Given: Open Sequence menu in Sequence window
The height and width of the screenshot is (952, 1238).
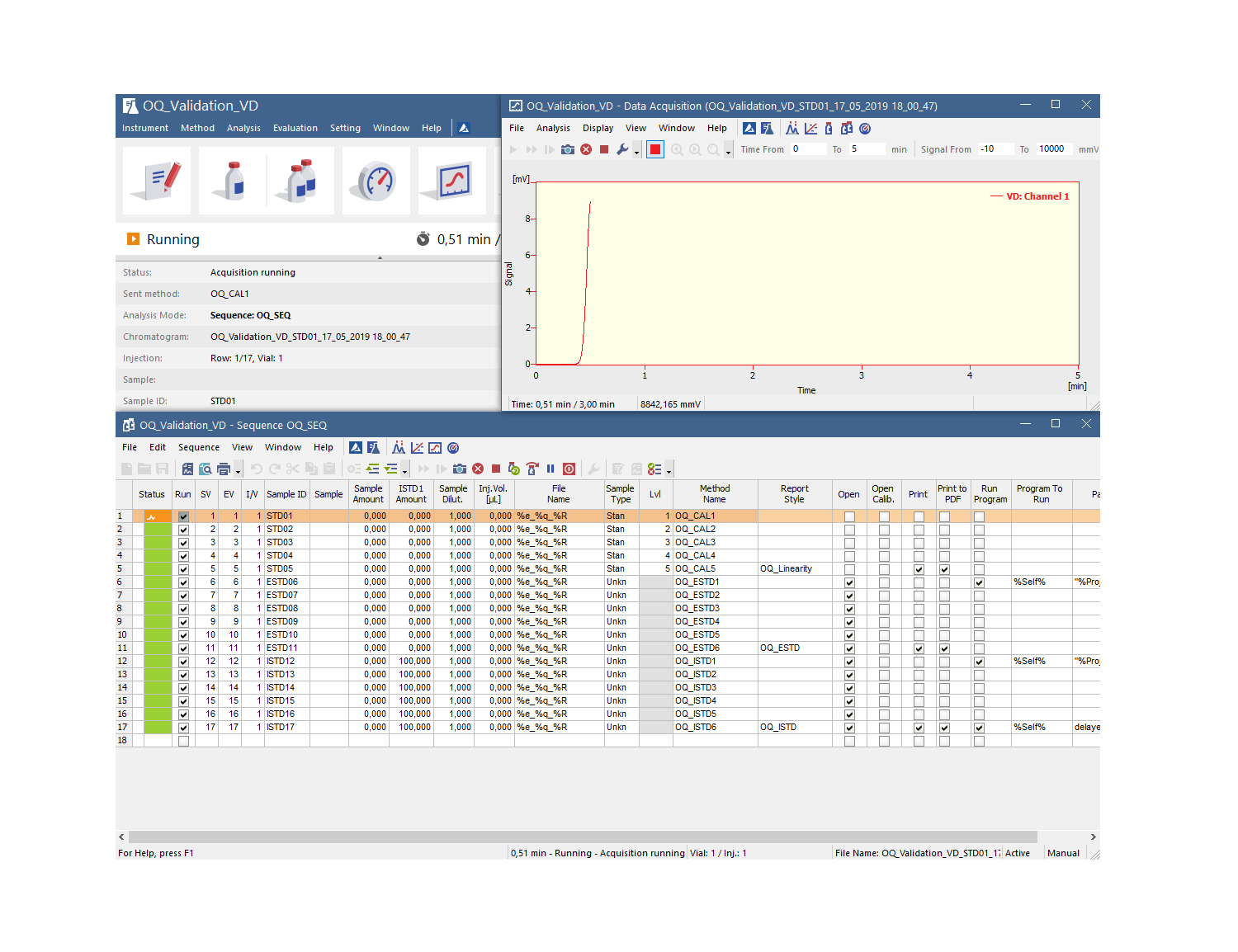Looking at the screenshot, I should pyautogui.click(x=199, y=447).
